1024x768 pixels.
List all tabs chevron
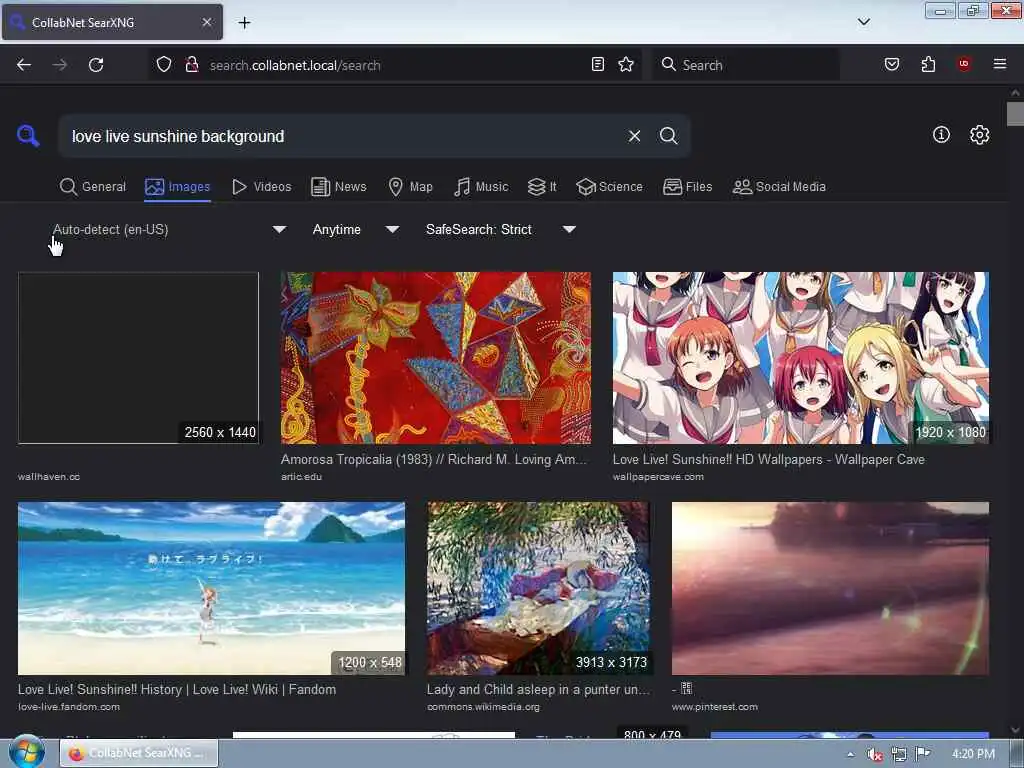(863, 22)
